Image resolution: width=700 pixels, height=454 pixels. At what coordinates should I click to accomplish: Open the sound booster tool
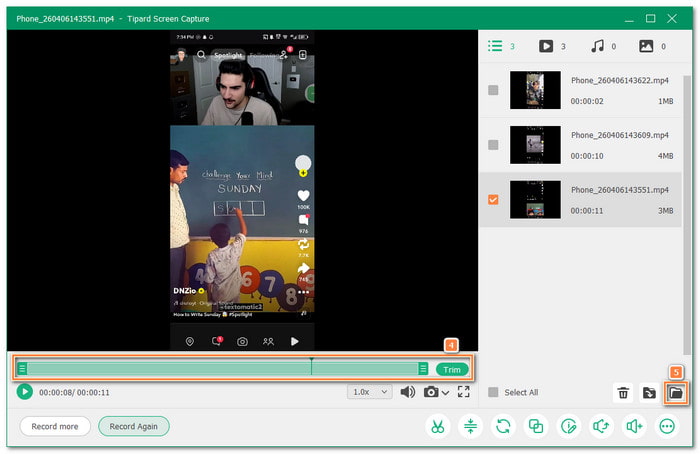pos(634,426)
